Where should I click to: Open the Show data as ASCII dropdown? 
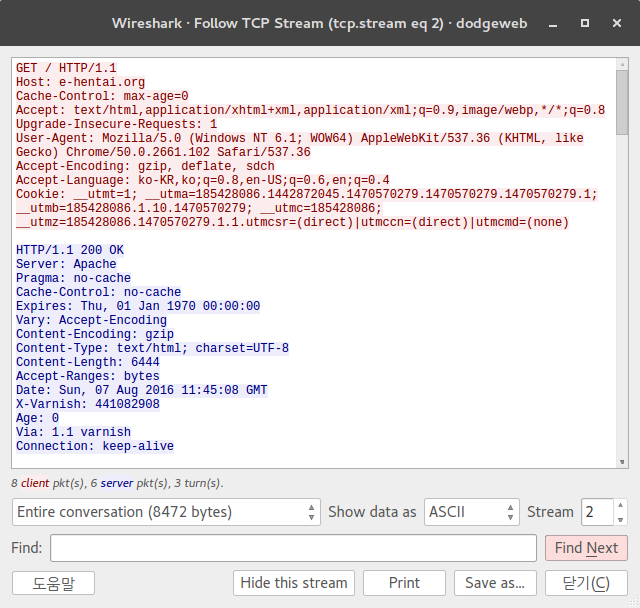[x=471, y=512]
